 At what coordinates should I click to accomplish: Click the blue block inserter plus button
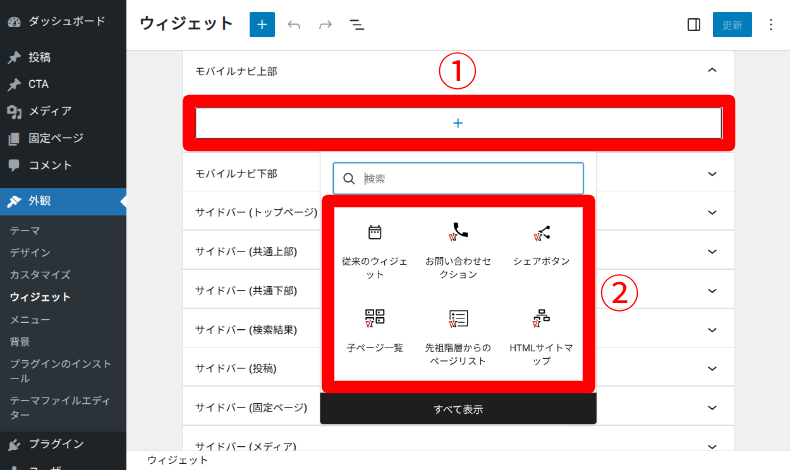coord(262,25)
